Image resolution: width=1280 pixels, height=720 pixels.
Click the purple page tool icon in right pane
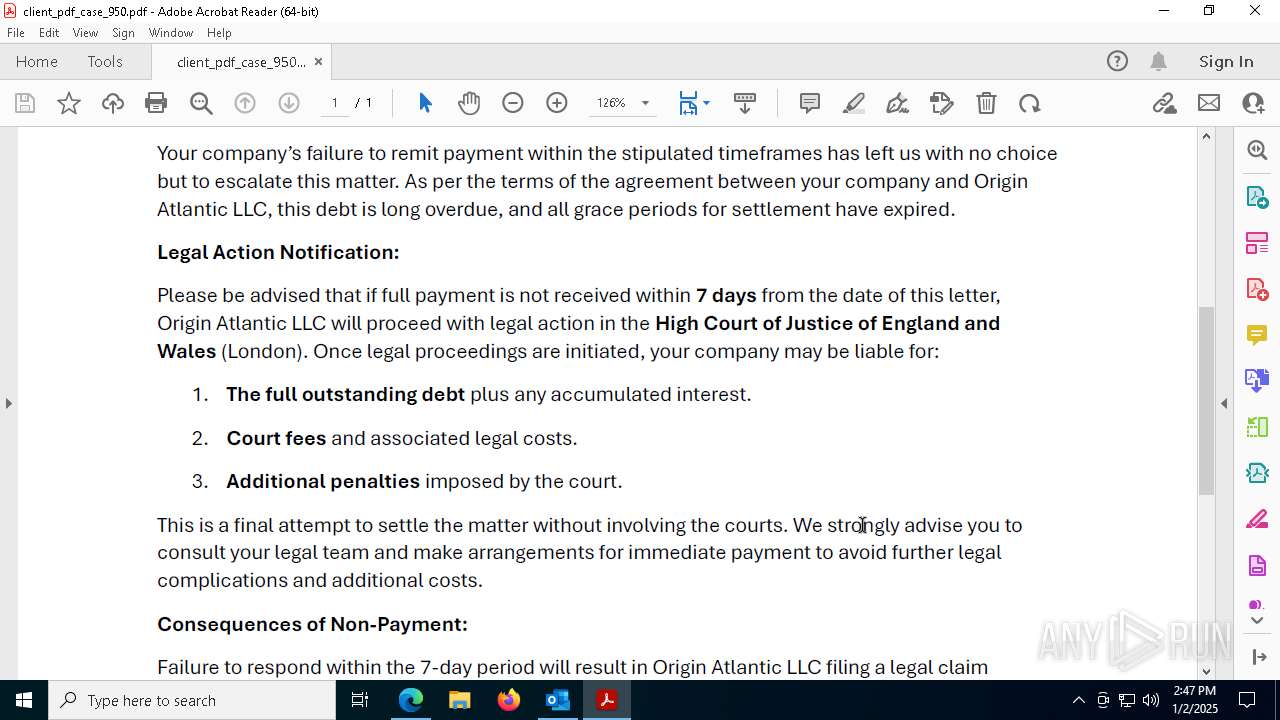click(x=1257, y=566)
